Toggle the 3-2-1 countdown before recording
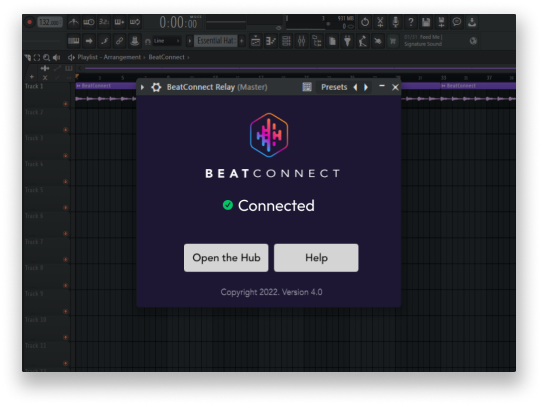 coord(104,22)
